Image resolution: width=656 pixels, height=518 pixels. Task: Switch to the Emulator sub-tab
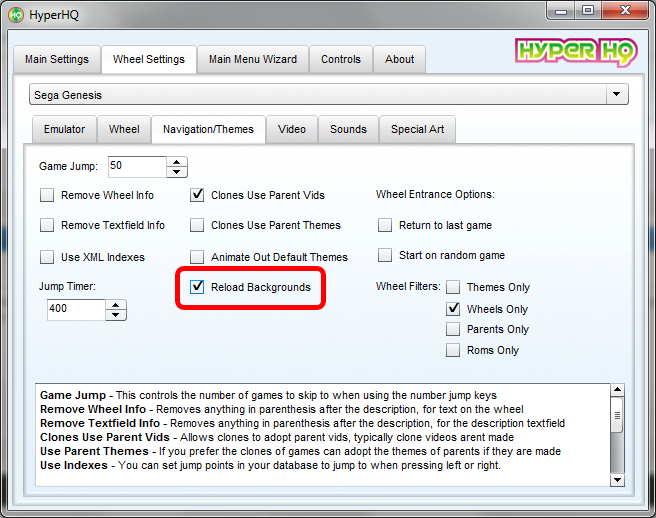pyautogui.click(x=64, y=129)
